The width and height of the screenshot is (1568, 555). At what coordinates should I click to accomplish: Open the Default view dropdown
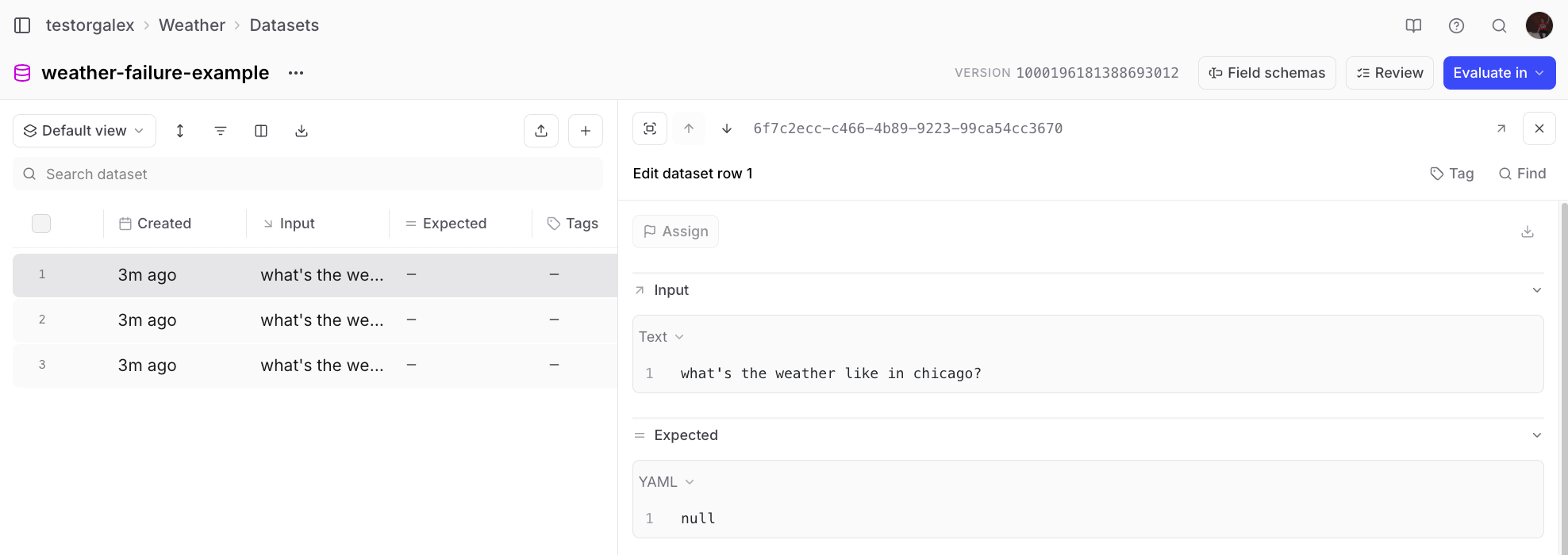84,131
